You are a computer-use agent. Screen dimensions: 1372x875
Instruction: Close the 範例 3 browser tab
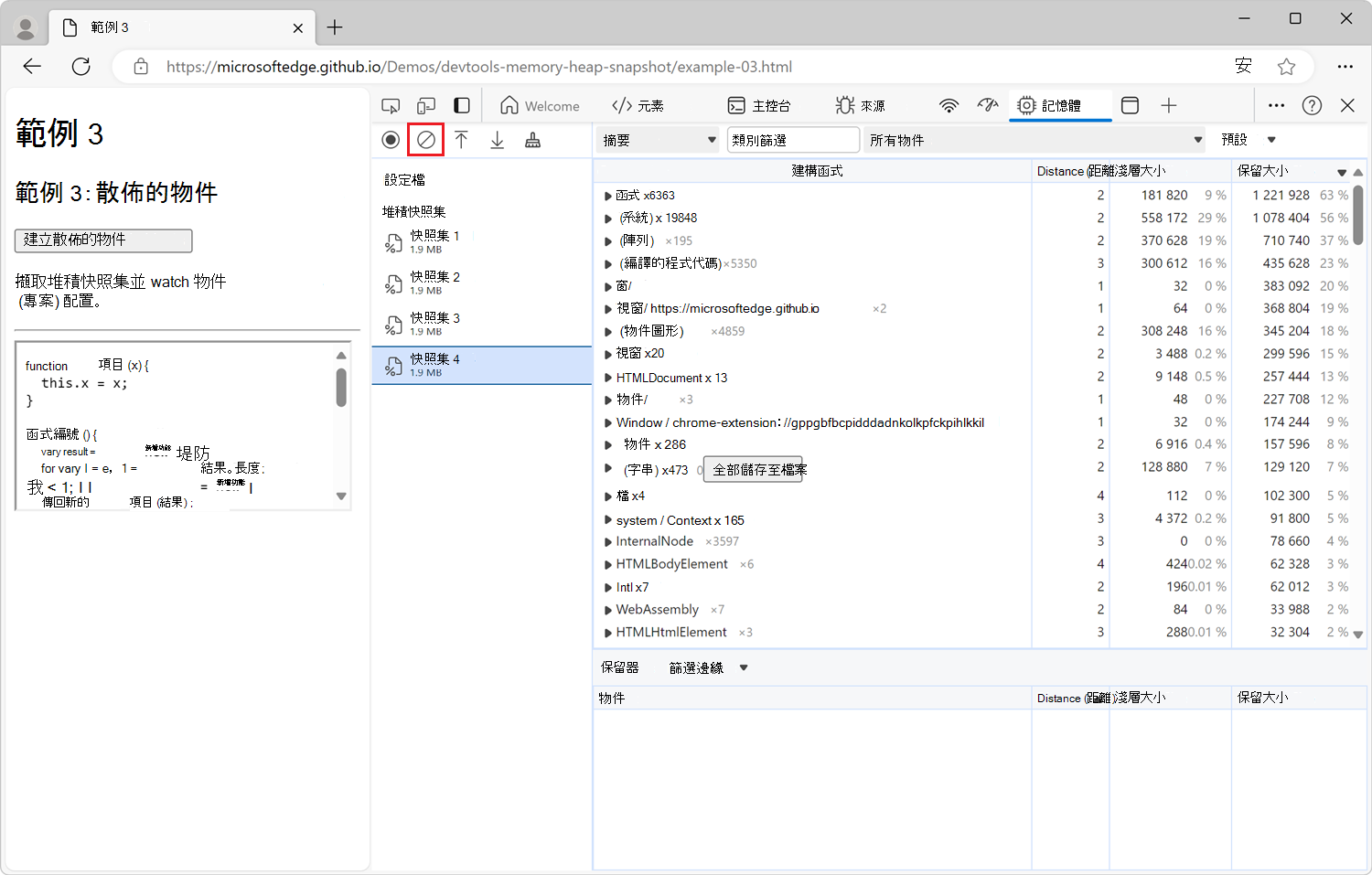[298, 28]
